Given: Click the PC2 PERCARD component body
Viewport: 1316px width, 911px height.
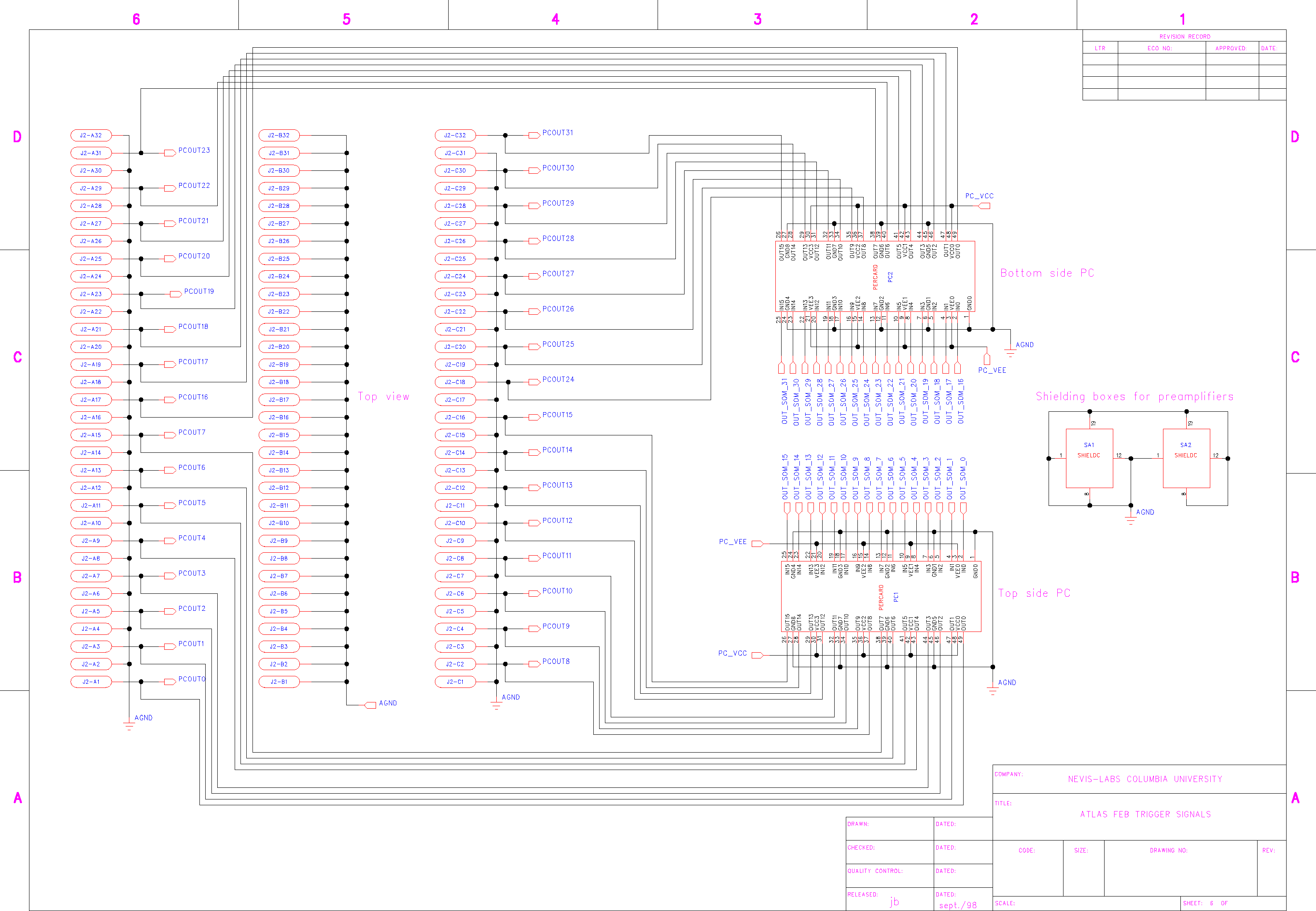Looking at the screenshot, I should point(874,276).
